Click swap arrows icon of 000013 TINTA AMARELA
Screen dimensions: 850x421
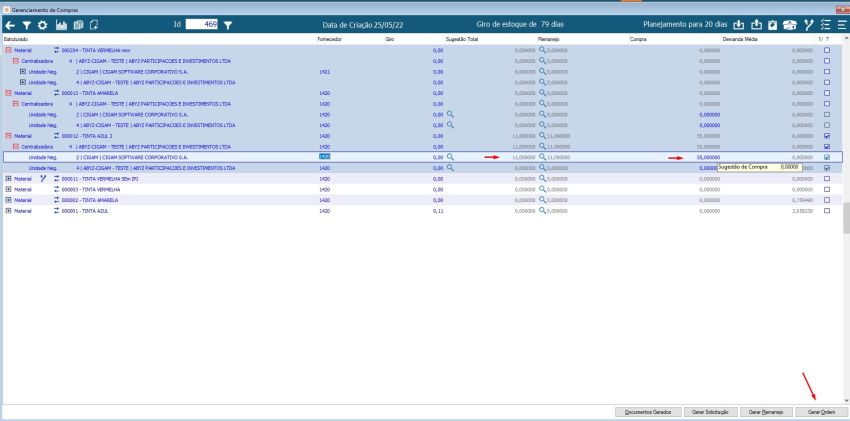tap(56, 93)
